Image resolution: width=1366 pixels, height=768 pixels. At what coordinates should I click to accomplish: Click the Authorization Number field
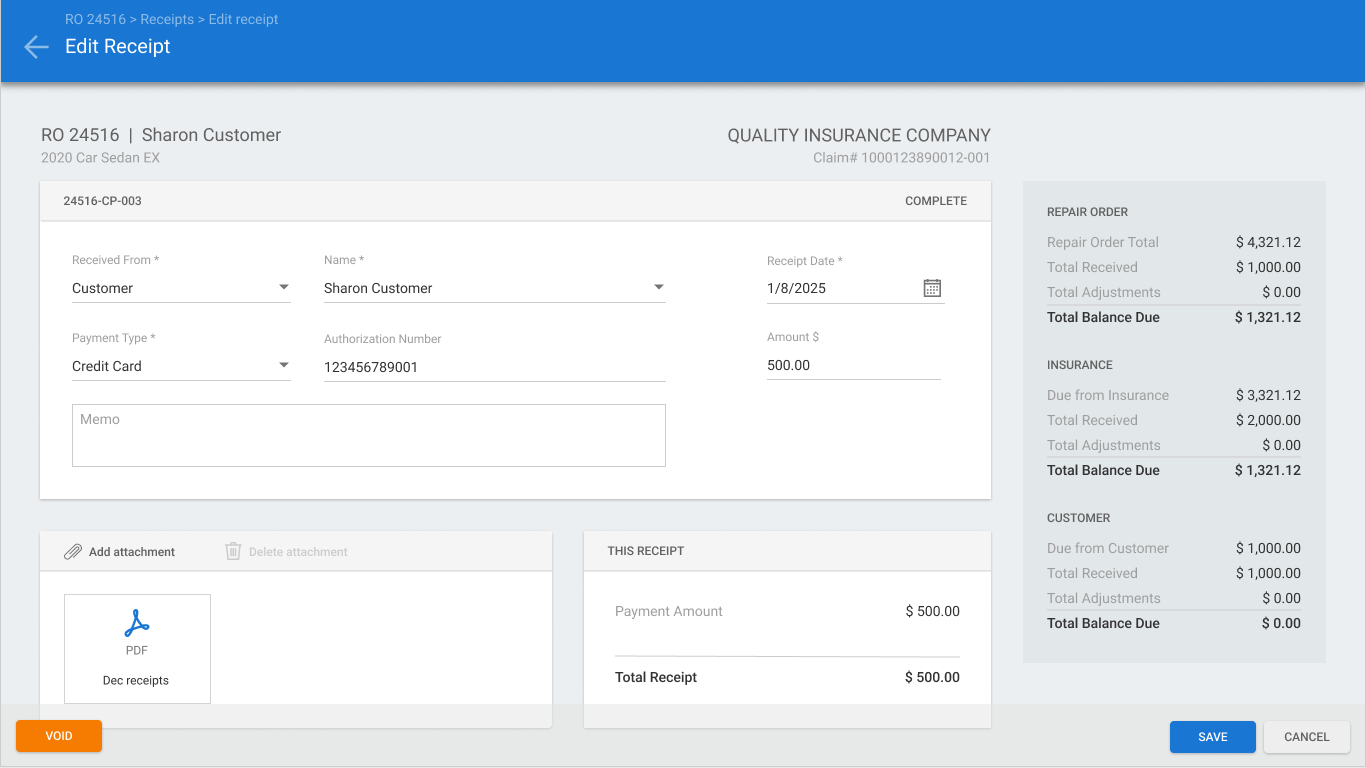click(495, 367)
